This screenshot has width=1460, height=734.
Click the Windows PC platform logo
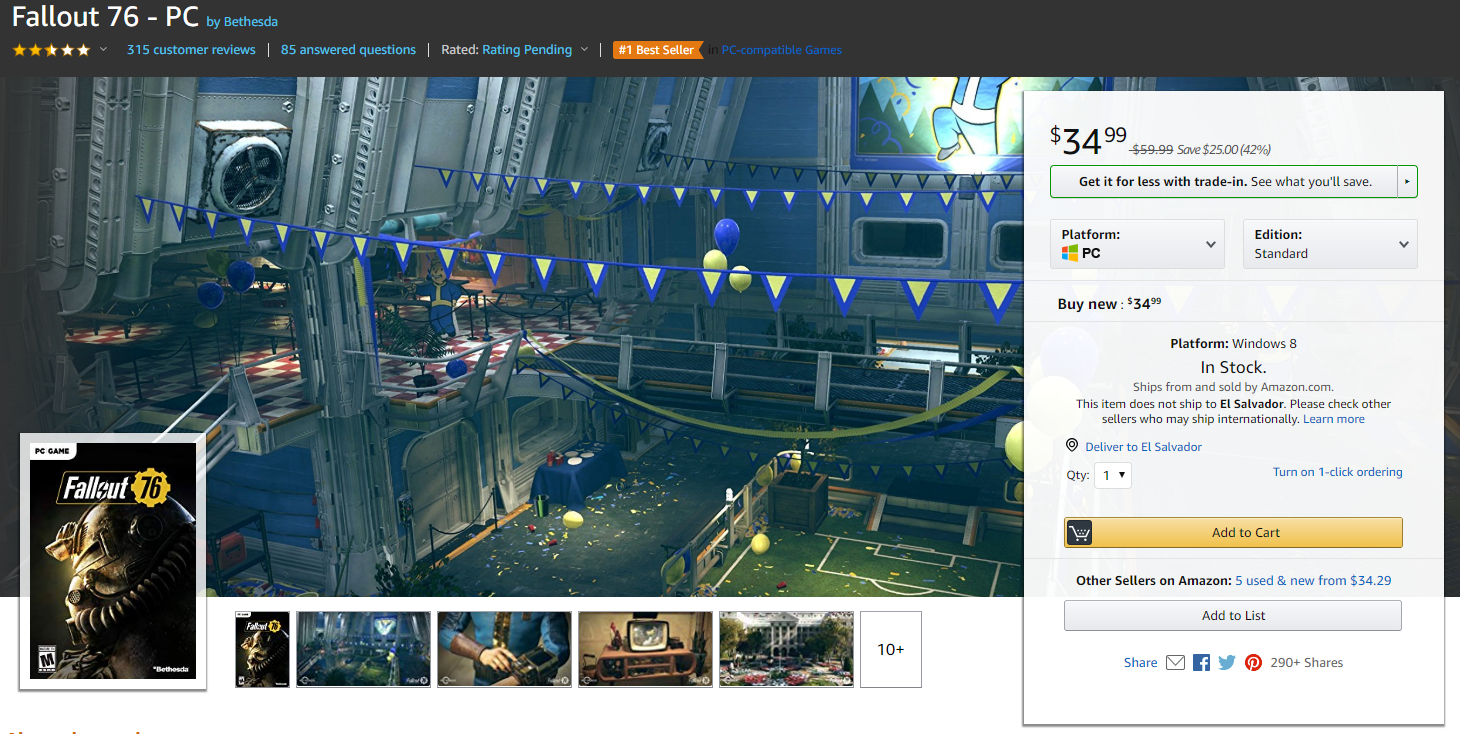[x=1070, y=254]
